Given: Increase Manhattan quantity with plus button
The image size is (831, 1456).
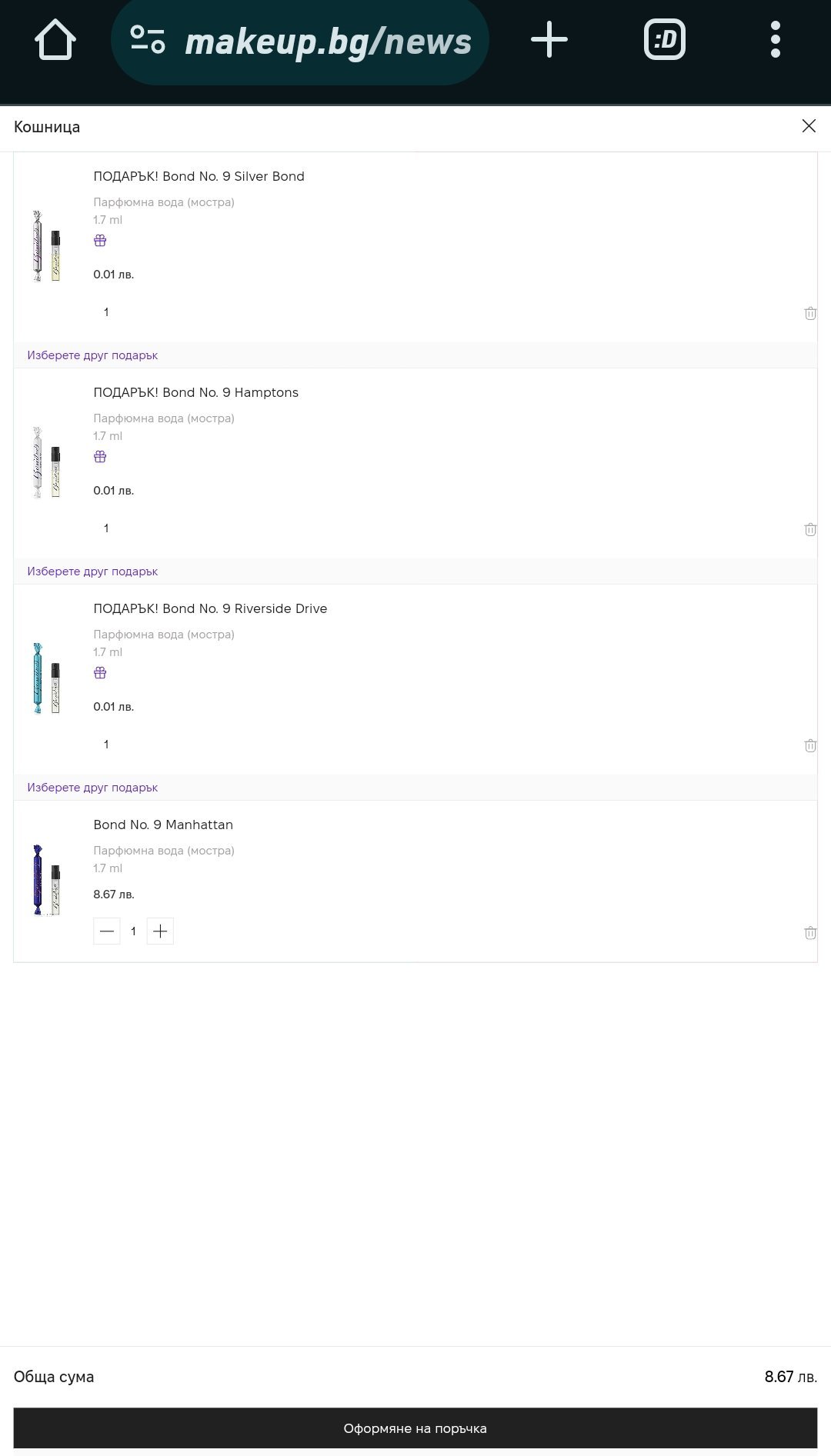Looking at the screenshot, I should tap(160, 931).
